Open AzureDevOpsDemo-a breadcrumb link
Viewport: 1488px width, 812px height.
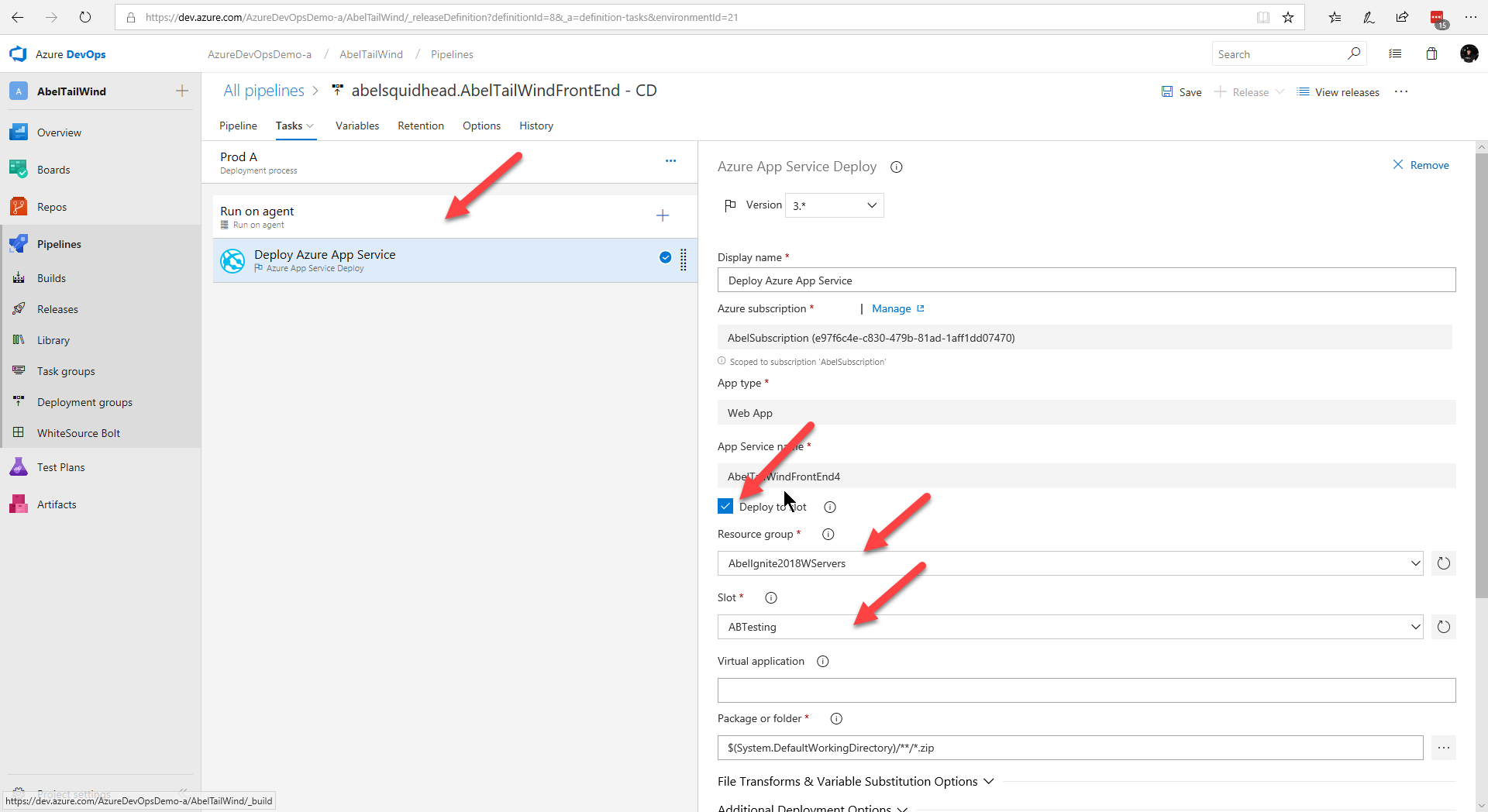tap(260, 54)
